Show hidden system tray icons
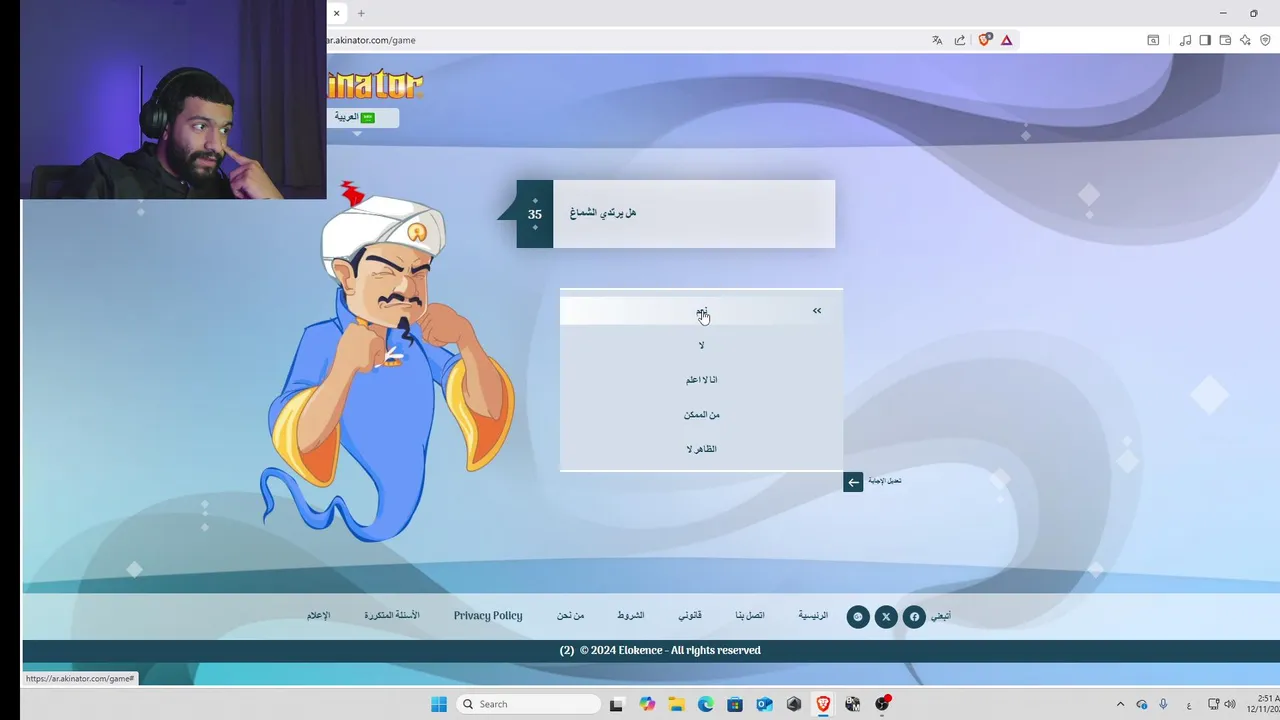Viewport: 1280px width, 720px height. tap(1120, 704)
